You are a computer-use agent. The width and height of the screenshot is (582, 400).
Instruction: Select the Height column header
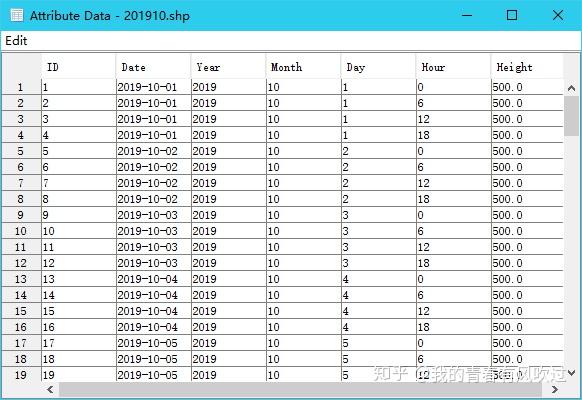click(x=527, y=67)
